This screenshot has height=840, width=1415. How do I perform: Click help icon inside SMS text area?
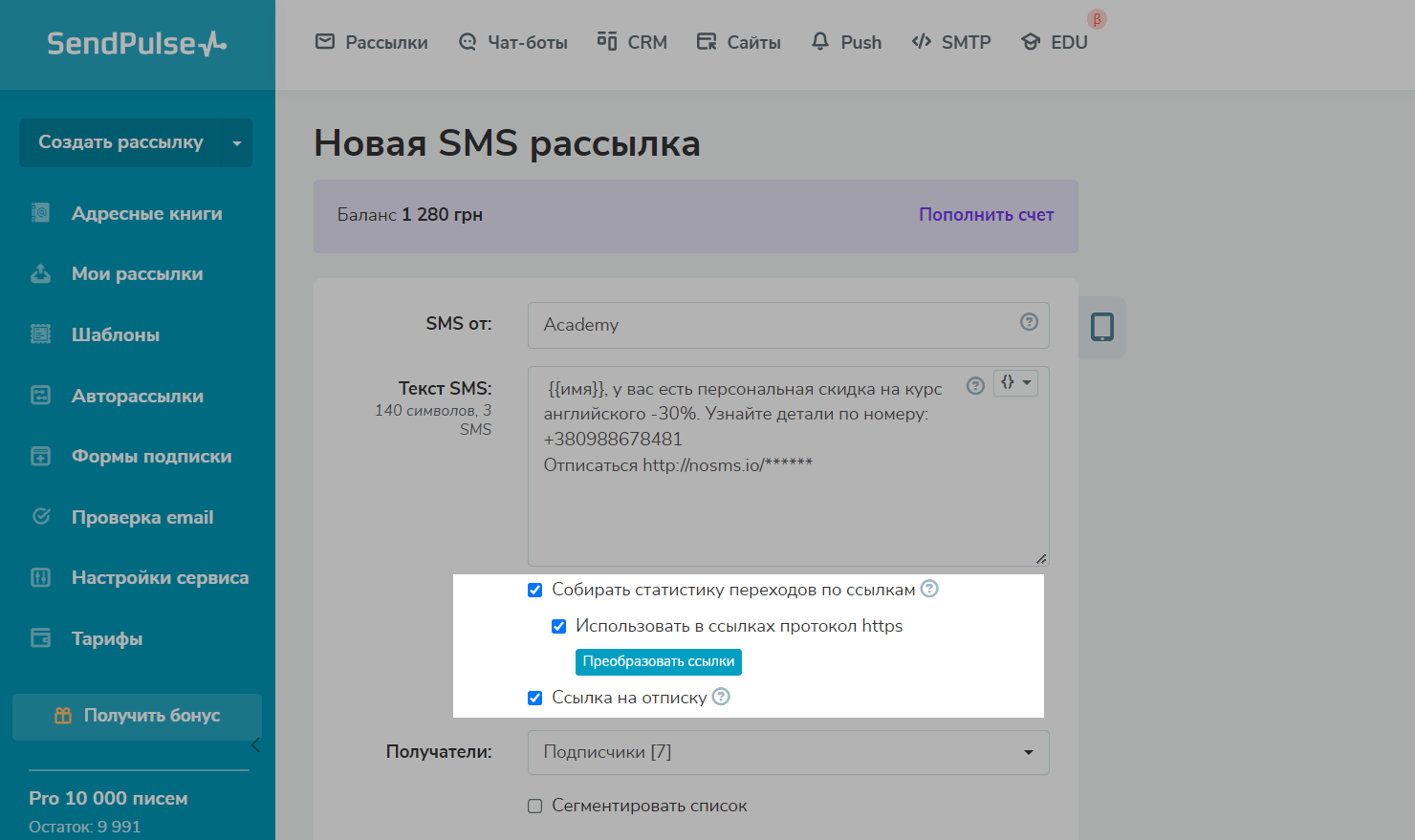tap(975, 386)
